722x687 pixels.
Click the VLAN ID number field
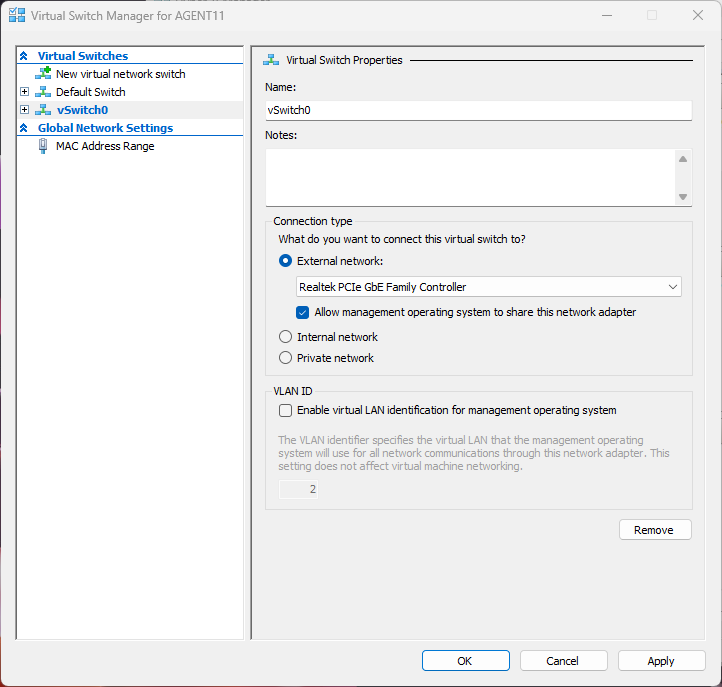tap(298, 489)
